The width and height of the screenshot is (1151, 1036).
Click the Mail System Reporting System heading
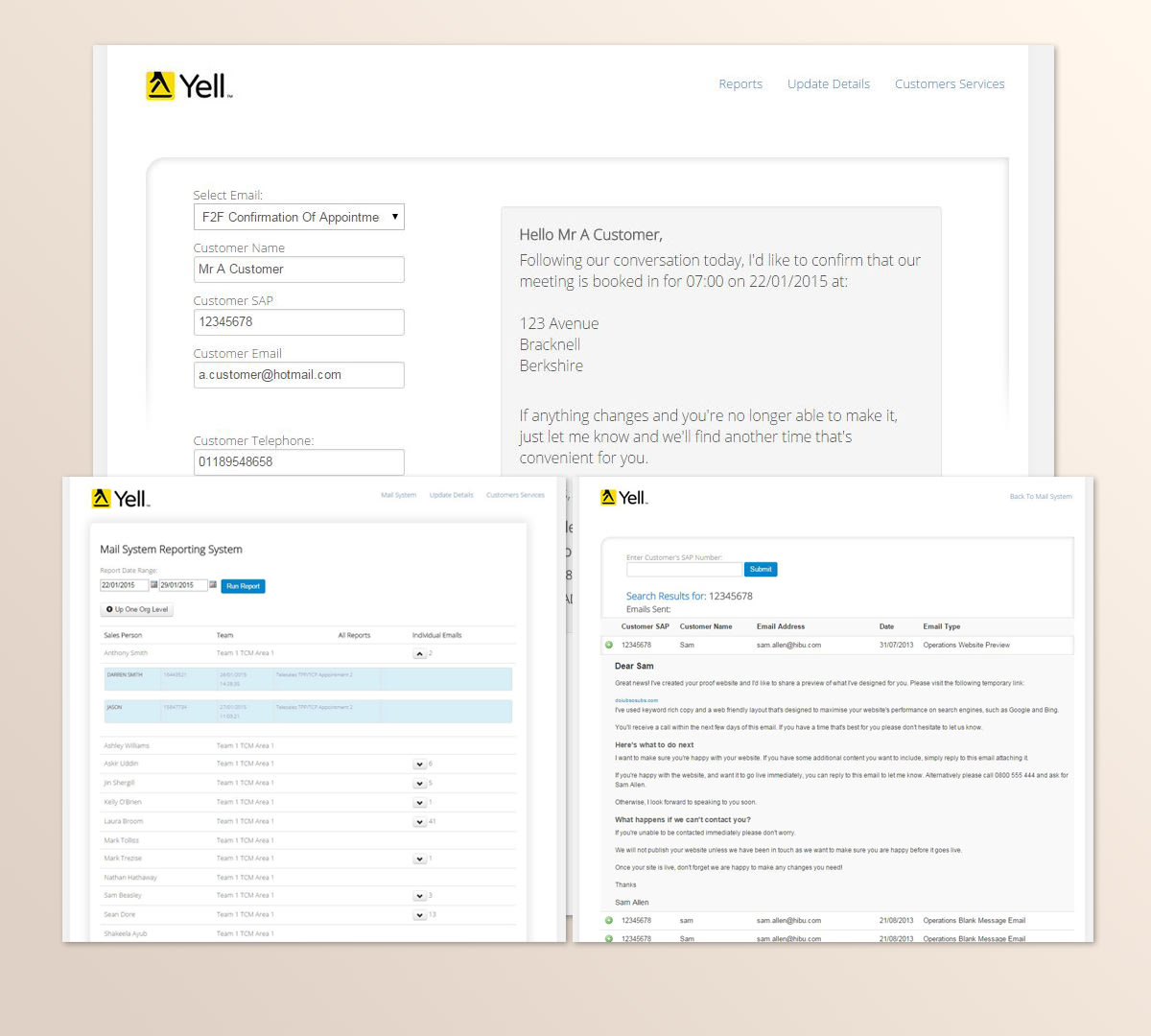[171, 550]
